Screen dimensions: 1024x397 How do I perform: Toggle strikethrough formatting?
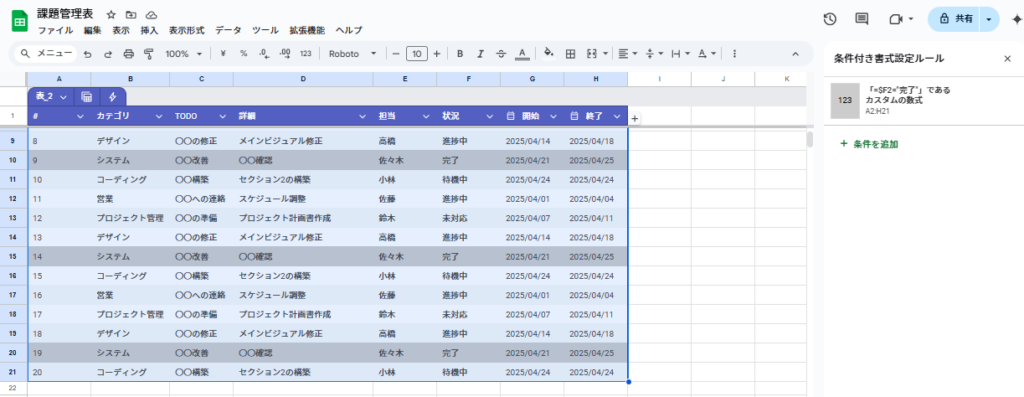pyautogui.click(x=501, y=54)
